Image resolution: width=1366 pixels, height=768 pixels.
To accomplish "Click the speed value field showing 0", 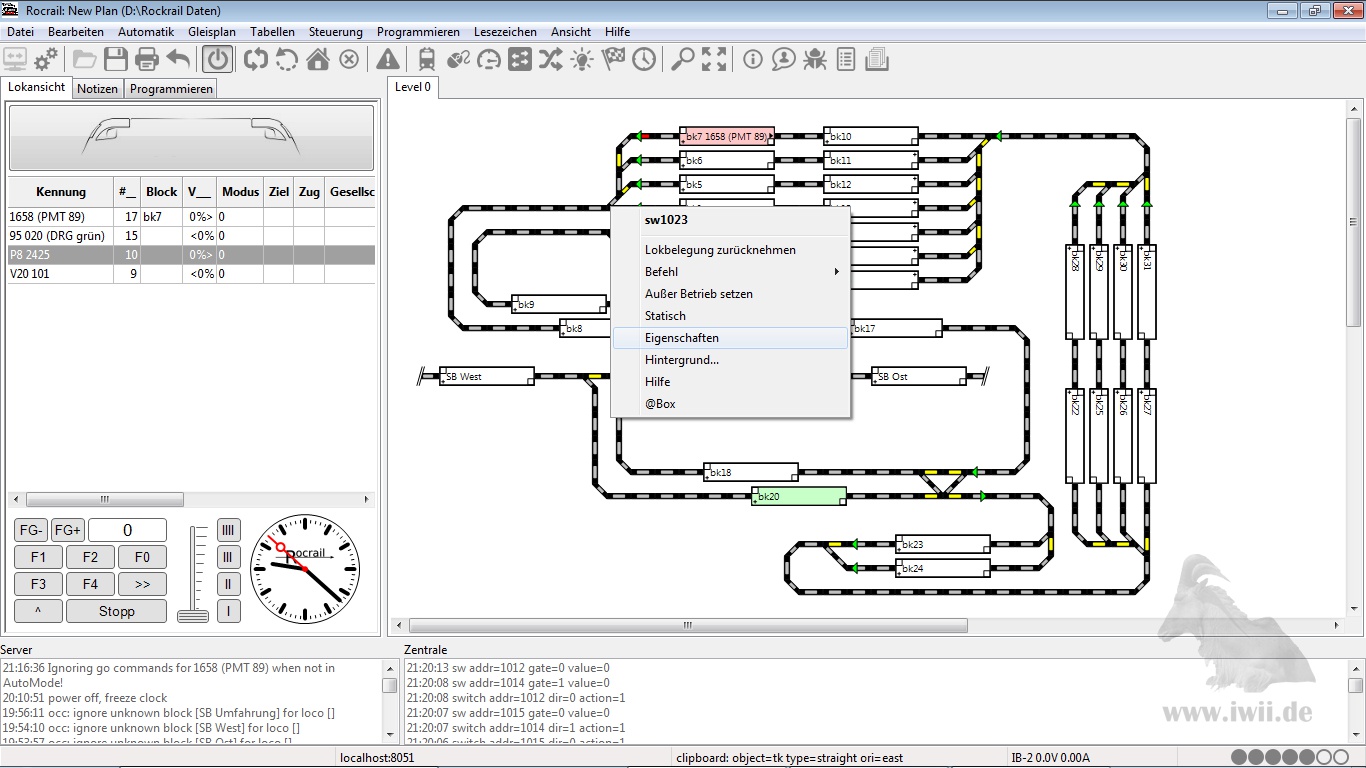I will tap(128, 531).
